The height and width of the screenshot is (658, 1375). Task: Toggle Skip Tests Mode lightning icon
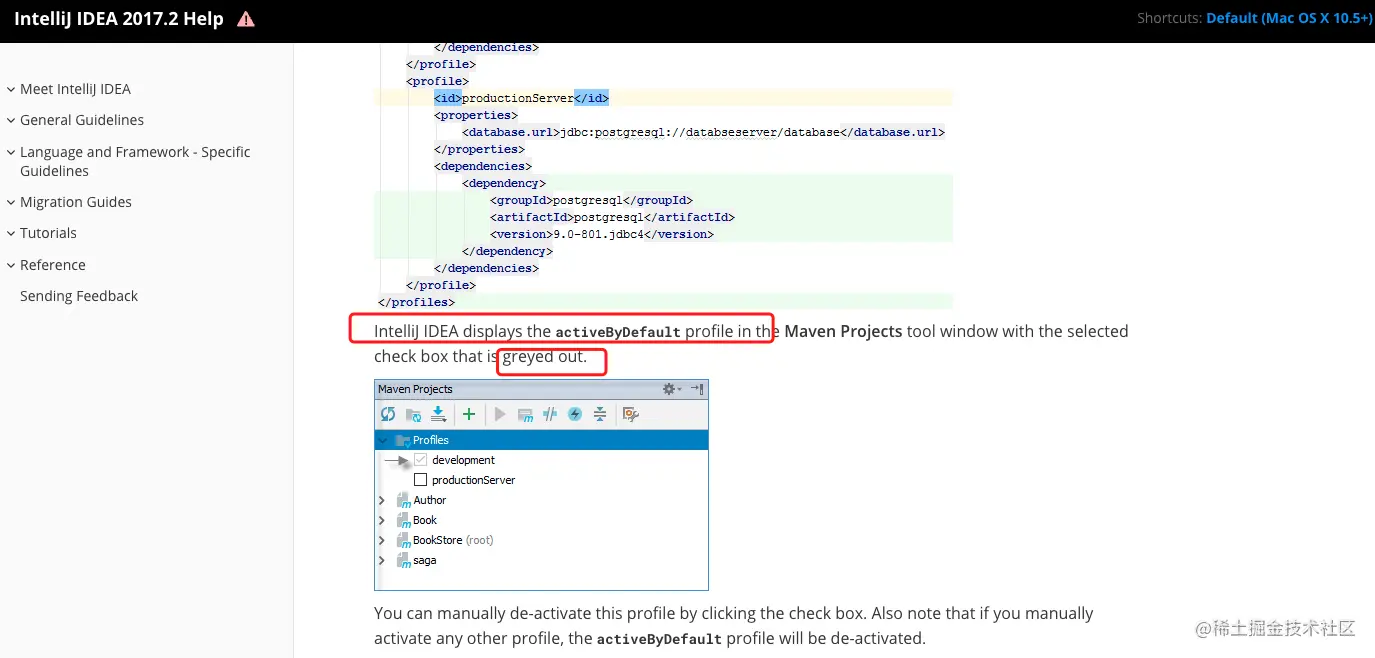(575, 414)
